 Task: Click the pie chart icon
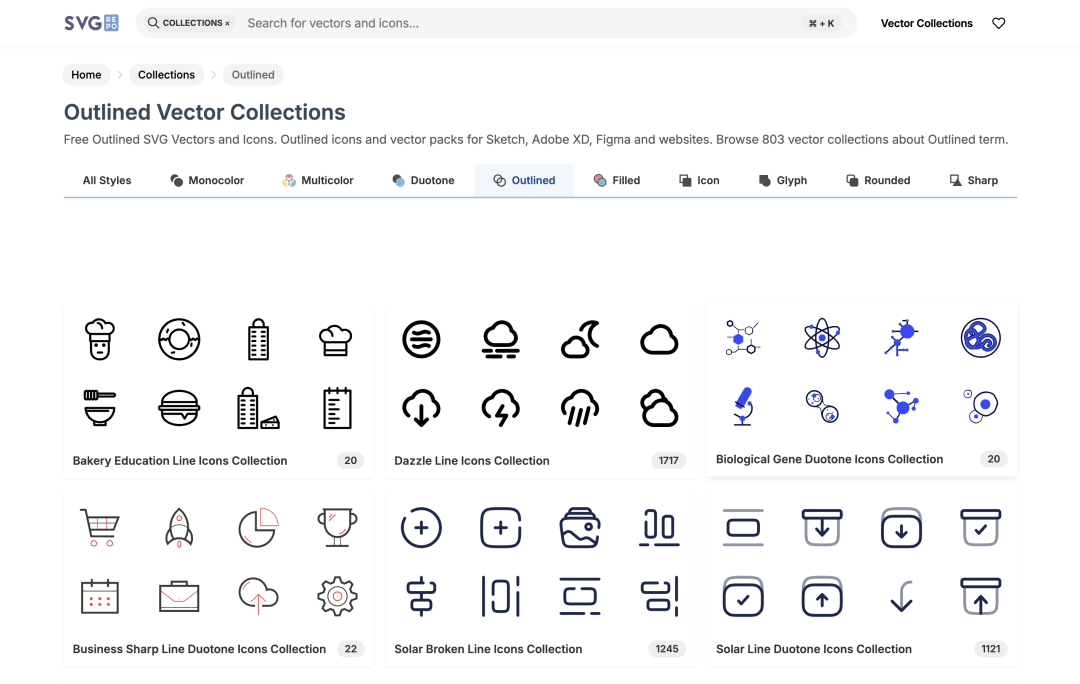pos(258,528)
